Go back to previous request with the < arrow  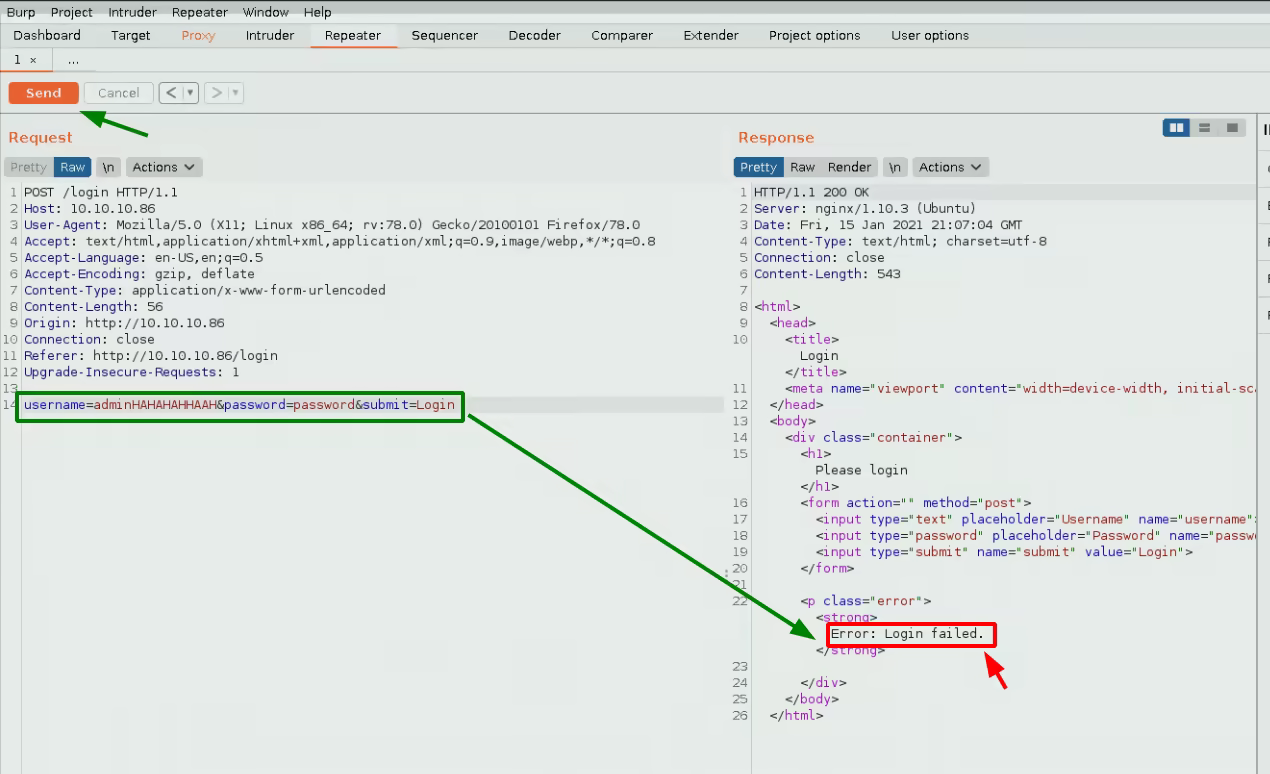pos(171,93)
